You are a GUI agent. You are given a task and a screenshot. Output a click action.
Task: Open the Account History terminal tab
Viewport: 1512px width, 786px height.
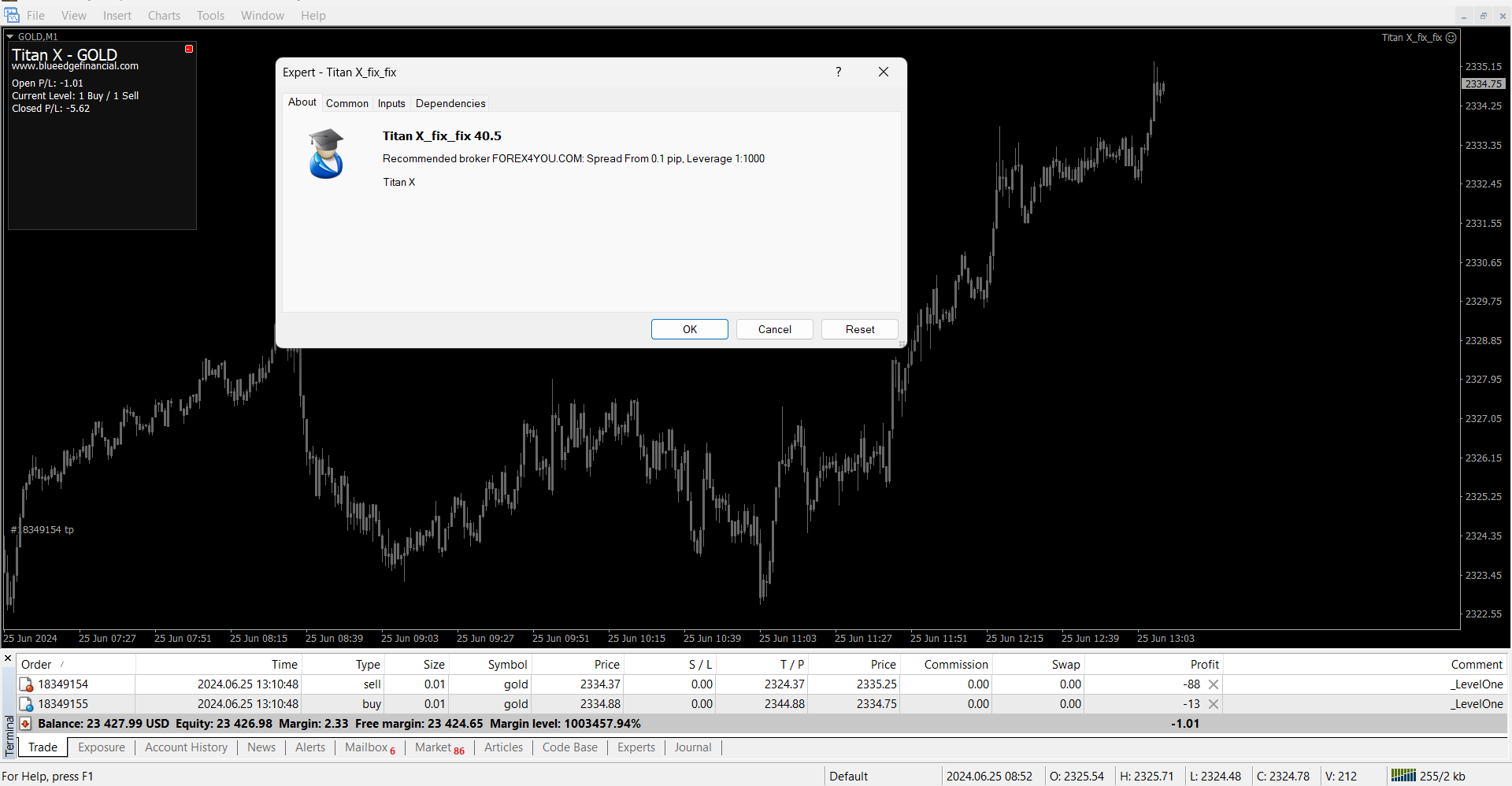pos(186,747)
